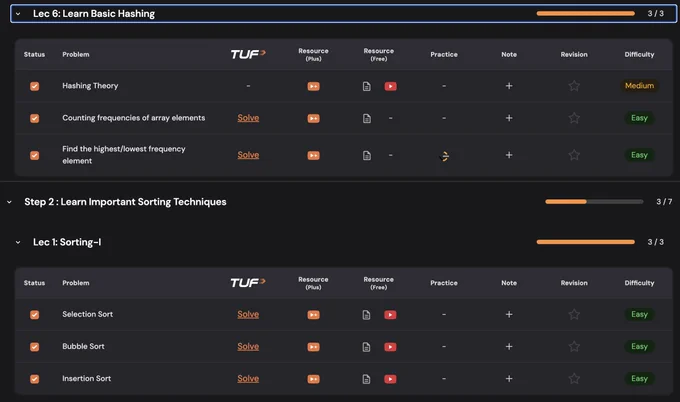Image resolution: width=680 pixels, height=402 pixels.
Task: Add a note to Selection Sort
Action: coord(509,314)
